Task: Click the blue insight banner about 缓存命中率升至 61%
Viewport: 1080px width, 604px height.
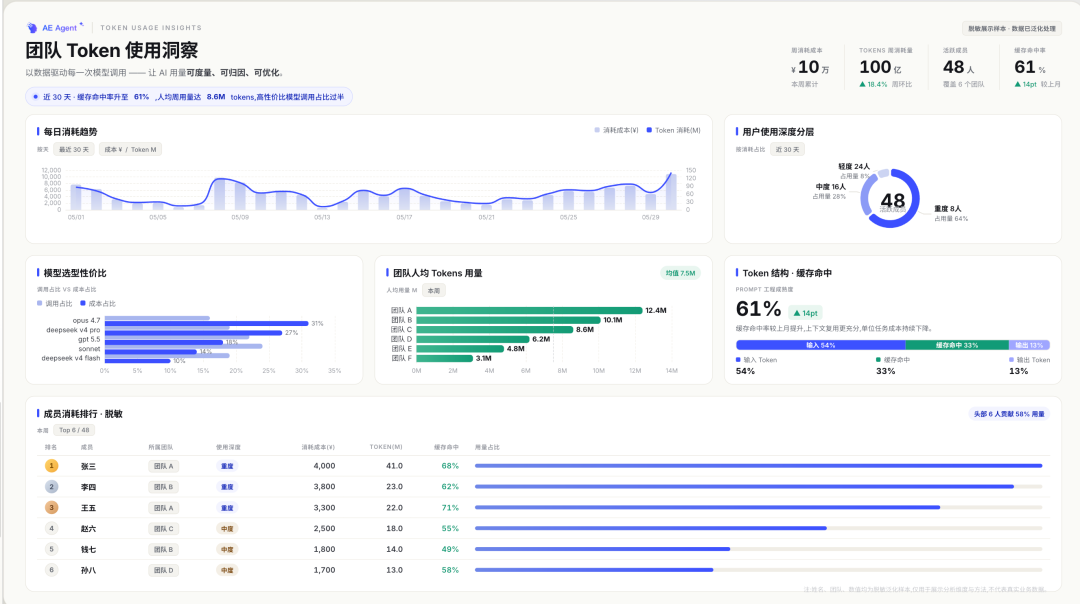Action: pyautogui.click(x=189, y=97)
